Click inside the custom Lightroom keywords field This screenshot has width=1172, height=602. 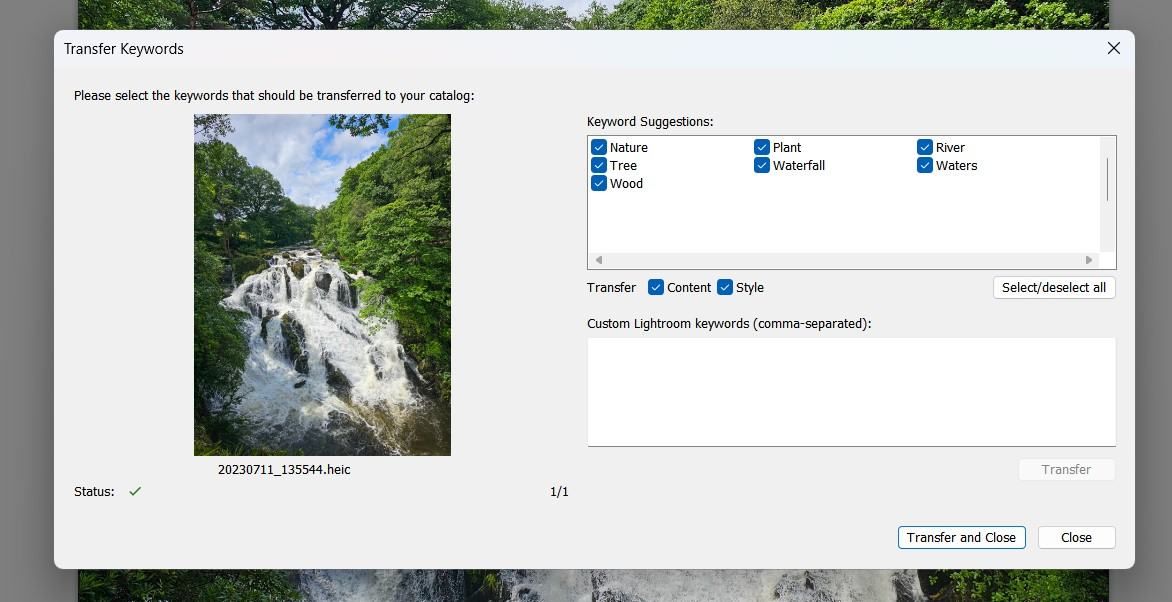pyautogui.click(x=851, y=391)
